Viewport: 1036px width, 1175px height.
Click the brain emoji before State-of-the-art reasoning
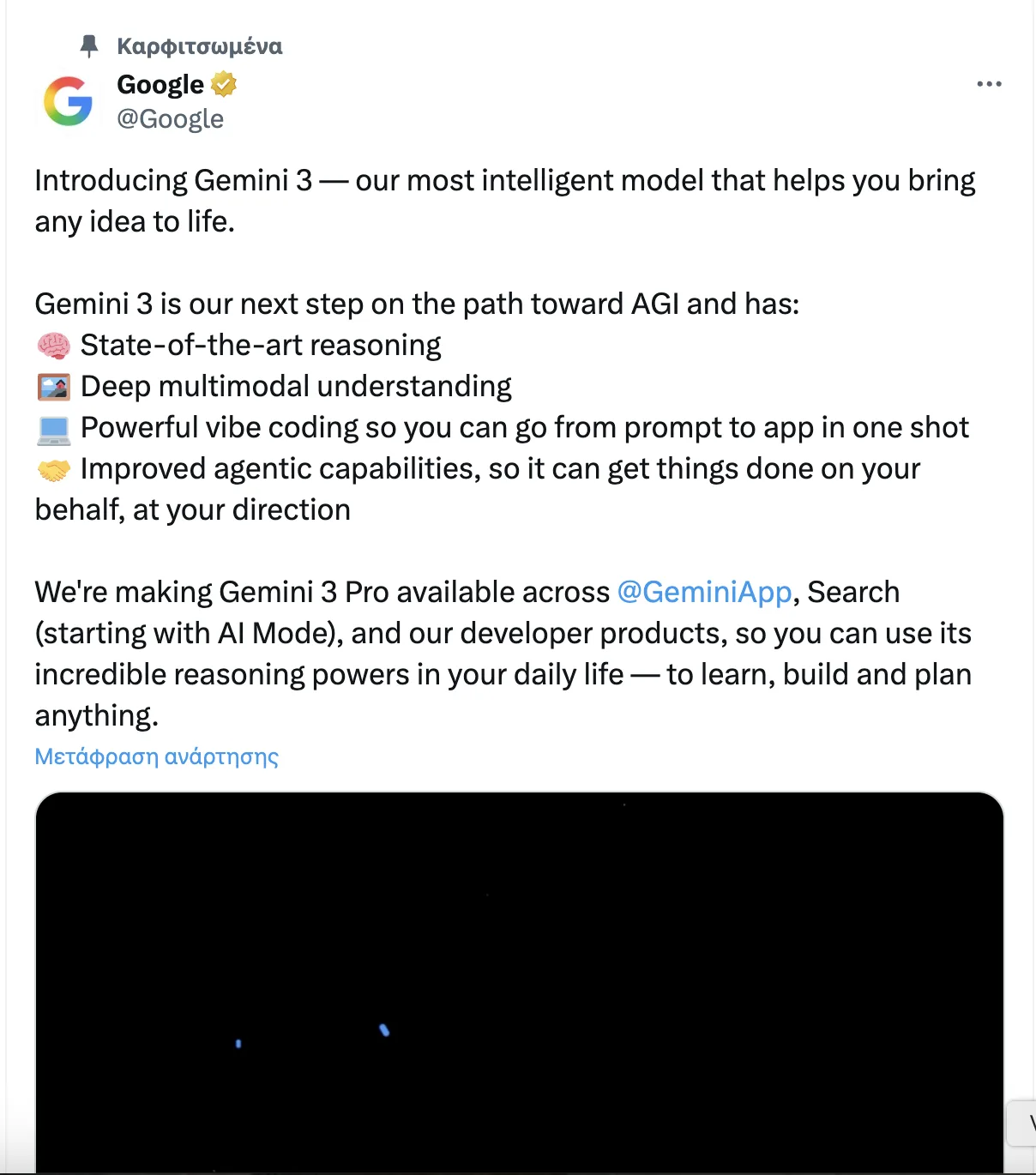tap(53, 346)
